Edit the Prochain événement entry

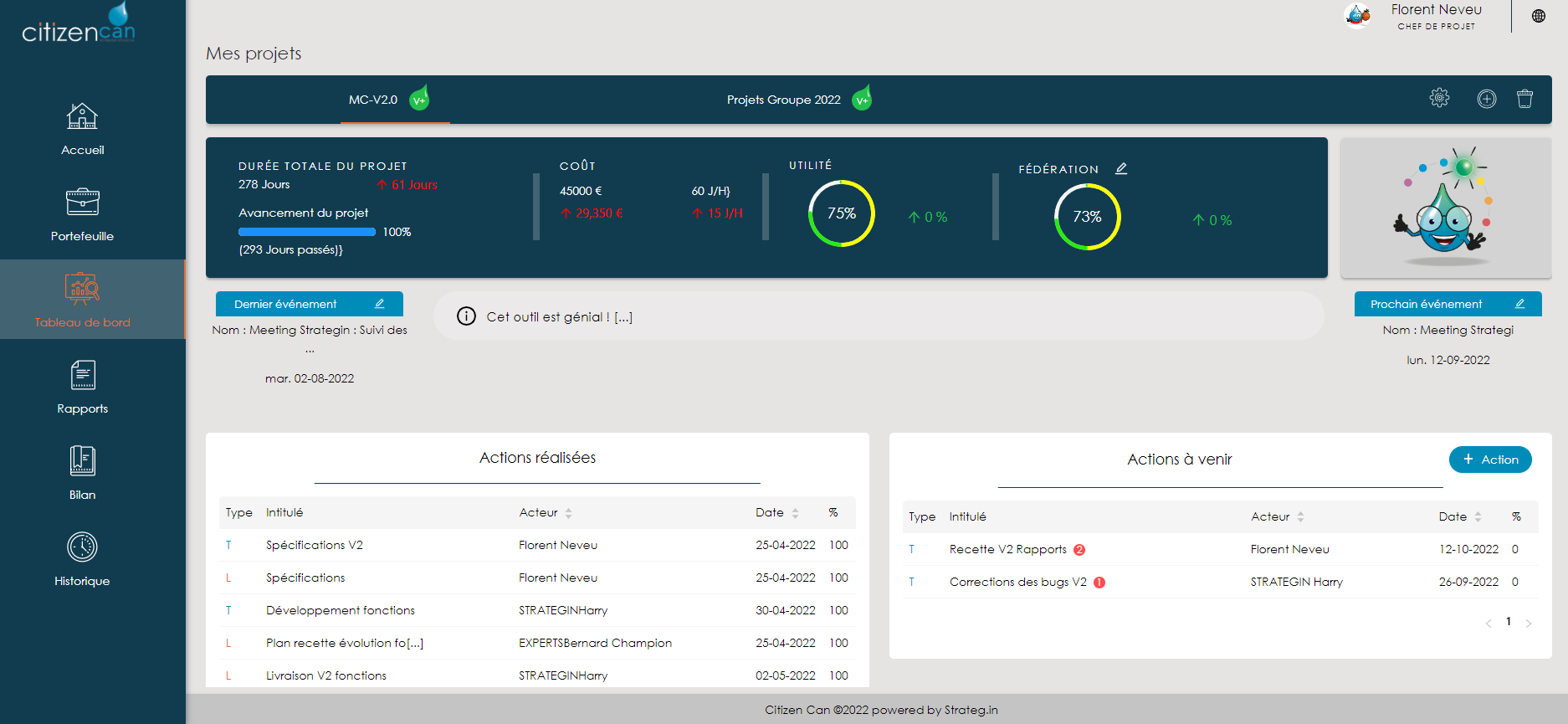[x=1519, y=304]
